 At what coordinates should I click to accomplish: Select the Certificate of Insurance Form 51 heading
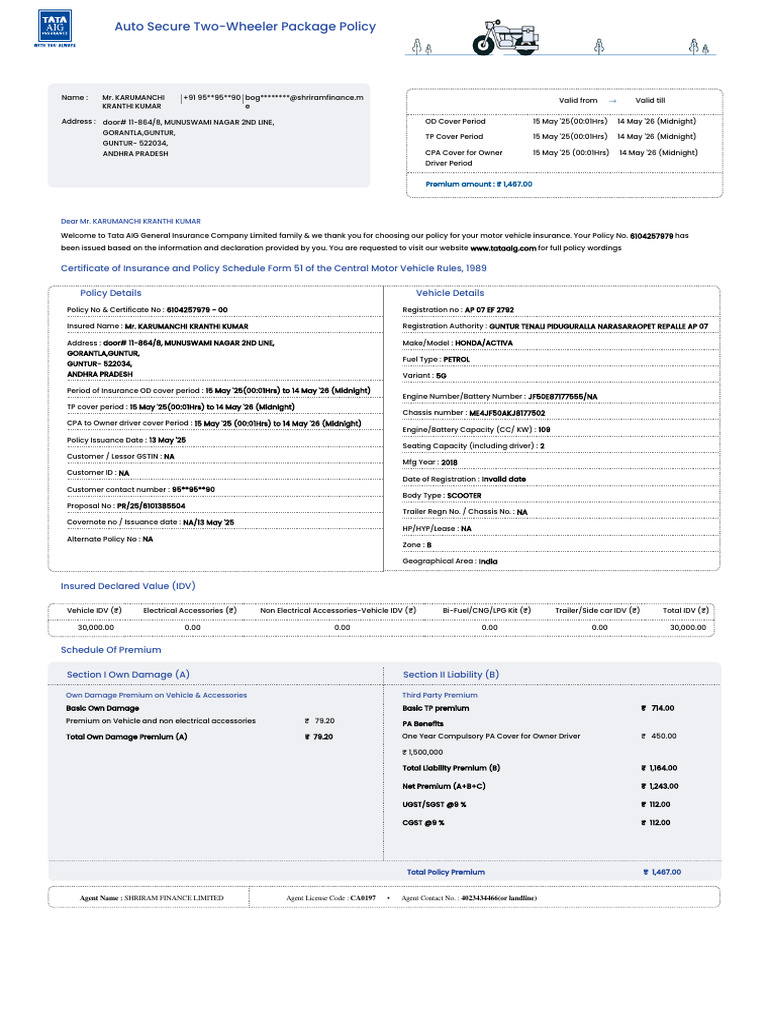274,268
